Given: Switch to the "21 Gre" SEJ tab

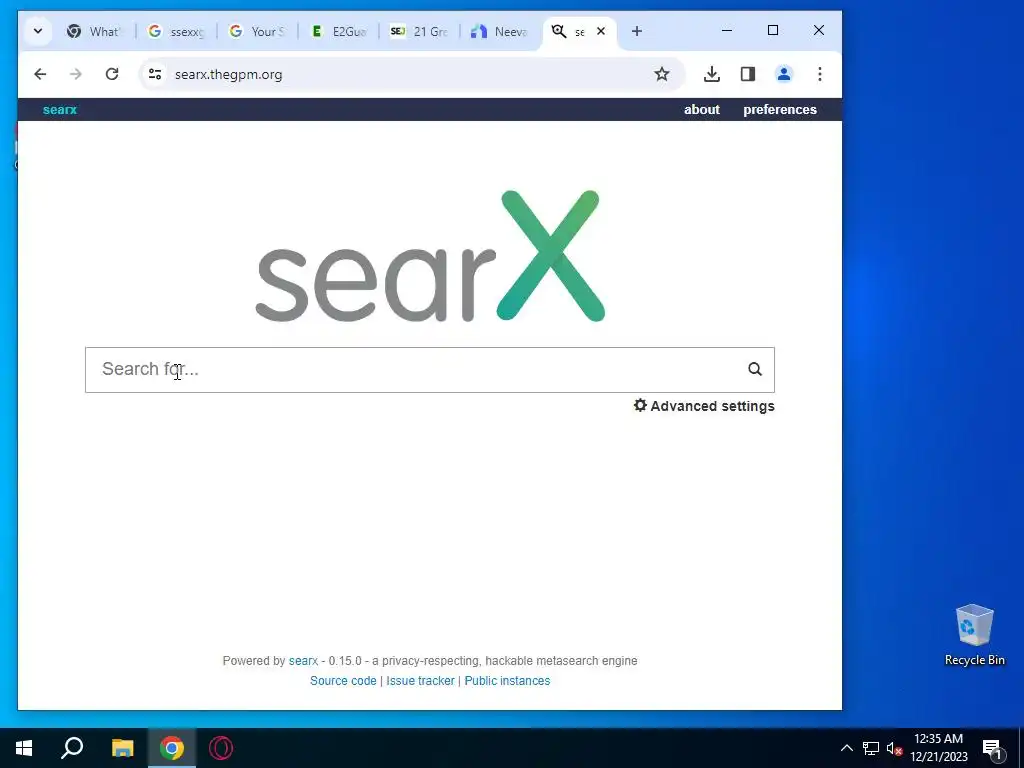Looking at the screenshot, I should (419, 31).
